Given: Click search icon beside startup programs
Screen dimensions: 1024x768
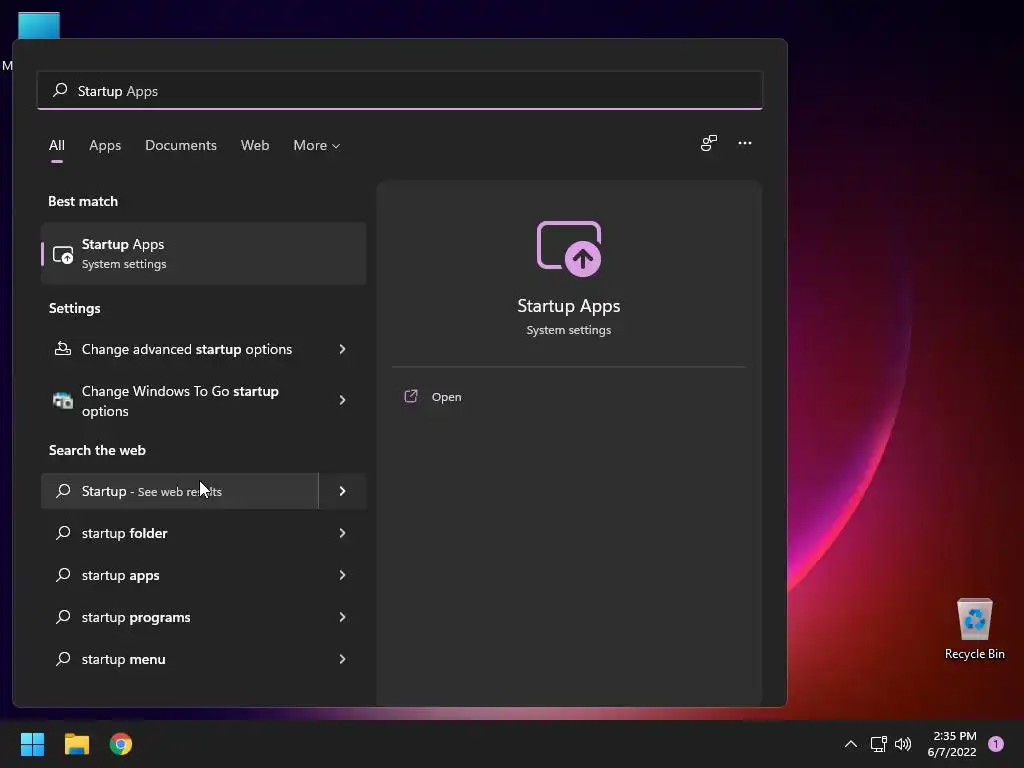Looking at the screenshot, I should 63,616.
